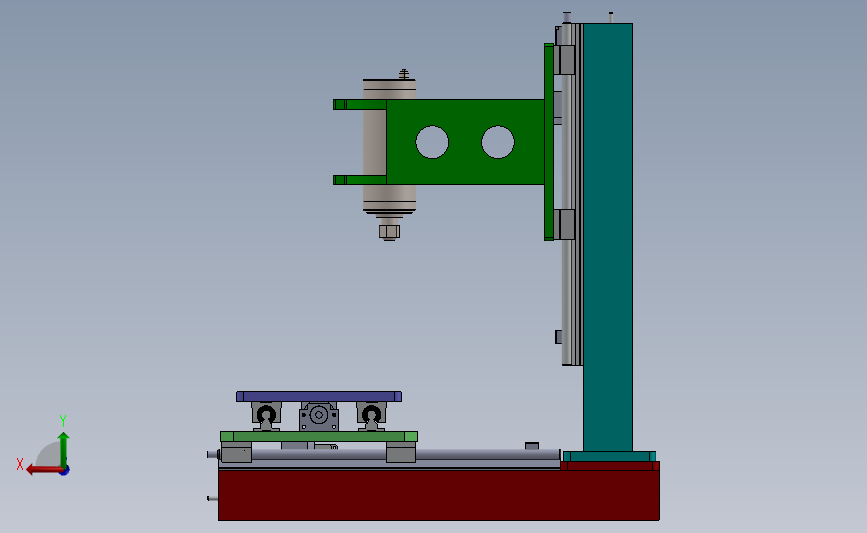Select the blue table top plate
This screenshot has width=867, height=533.
(319, 396)
